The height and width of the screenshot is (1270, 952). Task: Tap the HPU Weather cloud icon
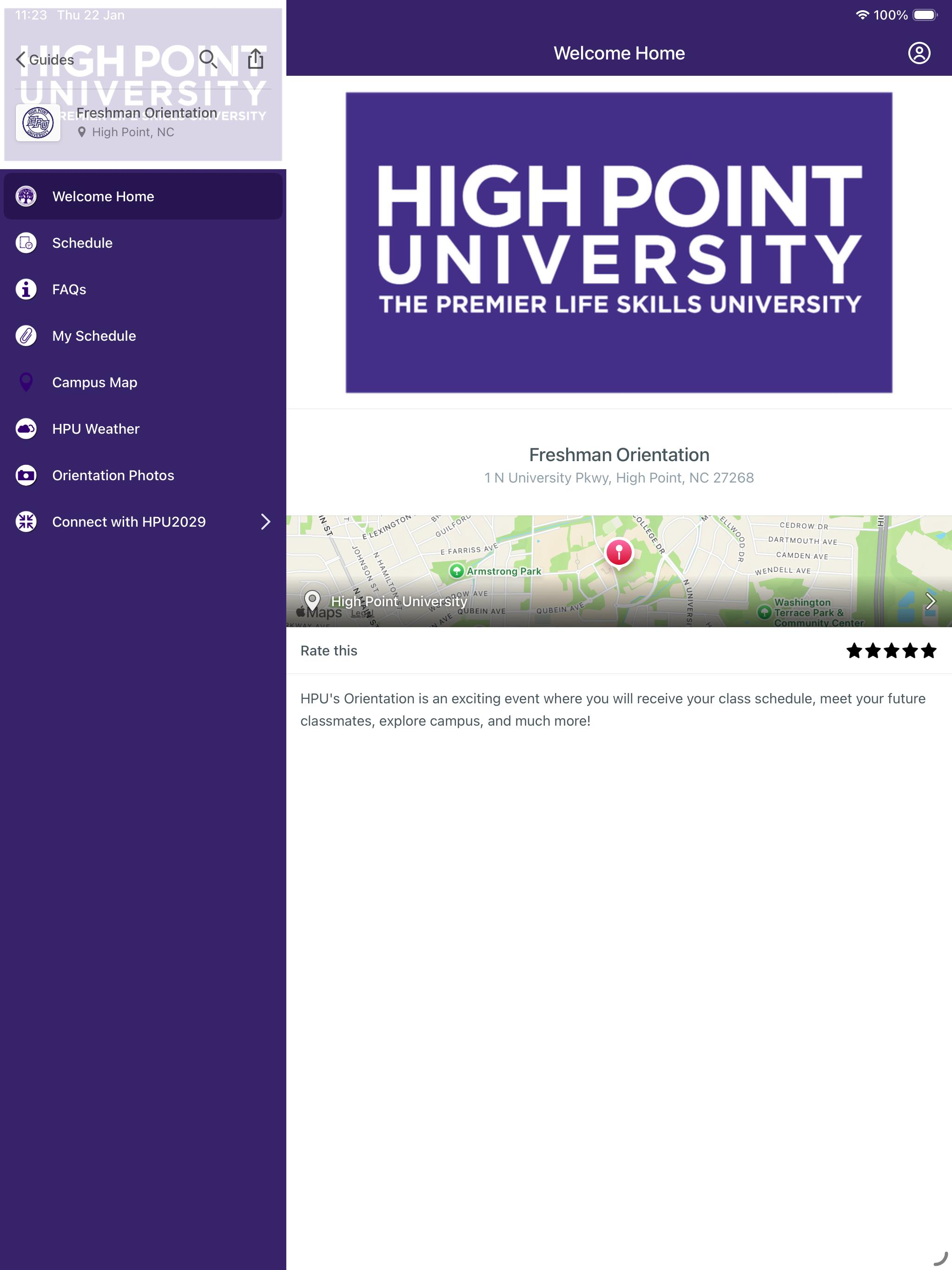pyautogui.click(x=26, y=429)
